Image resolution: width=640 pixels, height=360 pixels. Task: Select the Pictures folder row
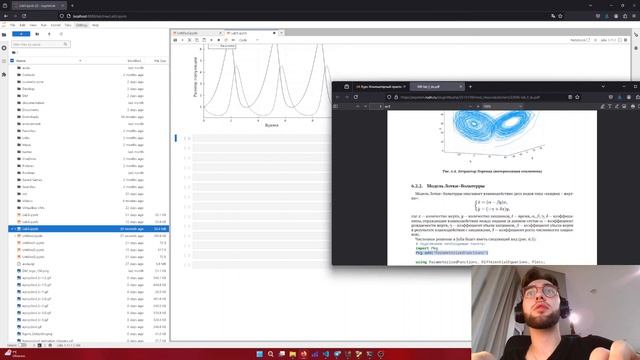tap(89, 166)
